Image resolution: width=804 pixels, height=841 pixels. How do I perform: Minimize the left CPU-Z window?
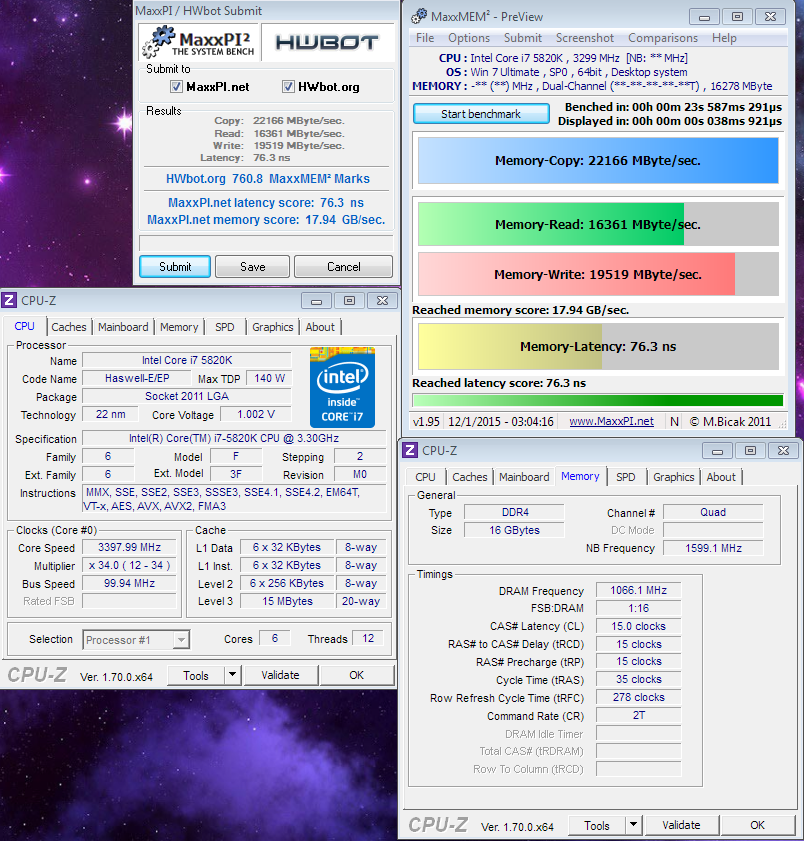(x=316, y=301)
